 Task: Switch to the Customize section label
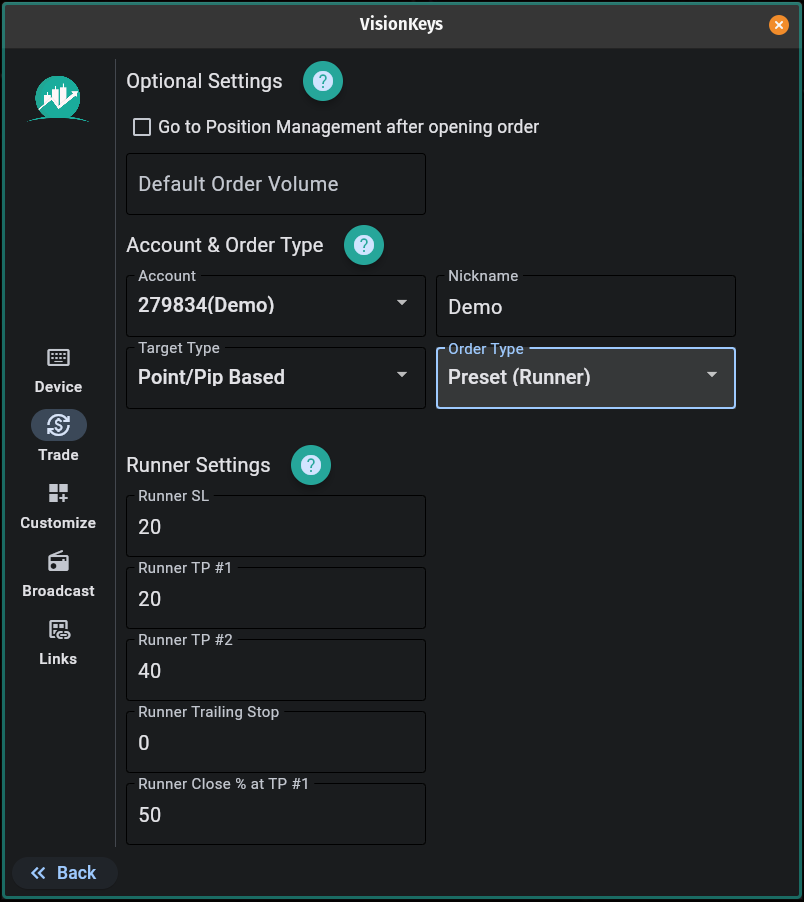tap(58, 522)
